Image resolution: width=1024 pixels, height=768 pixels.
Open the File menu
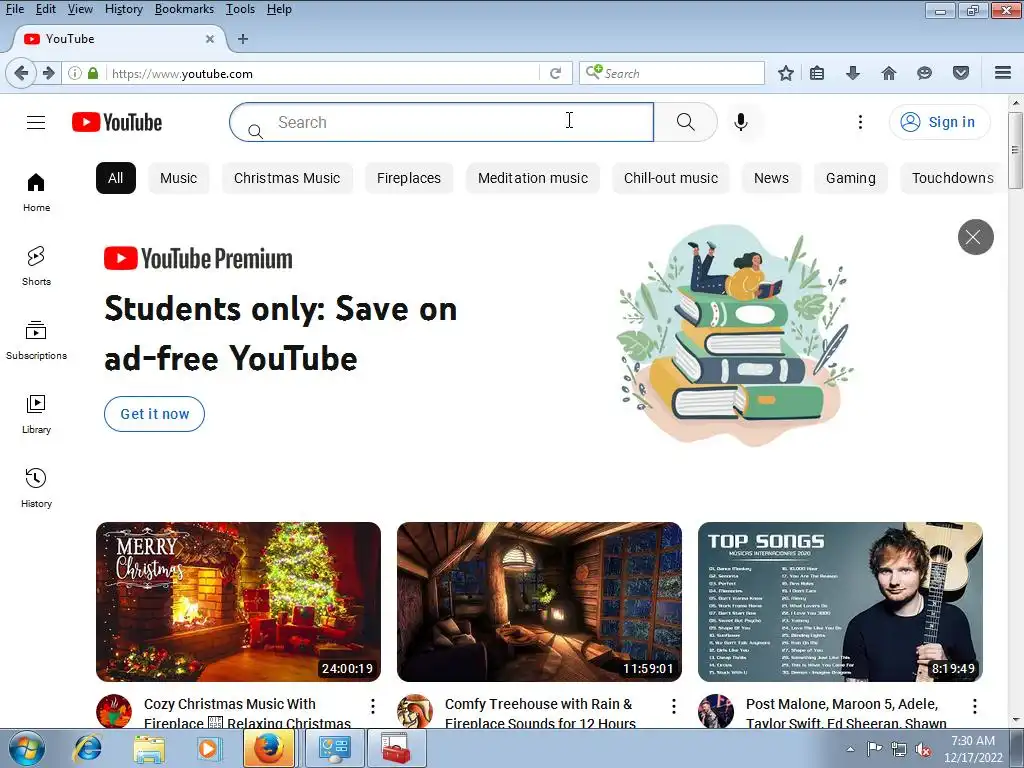tap(14, 9)
